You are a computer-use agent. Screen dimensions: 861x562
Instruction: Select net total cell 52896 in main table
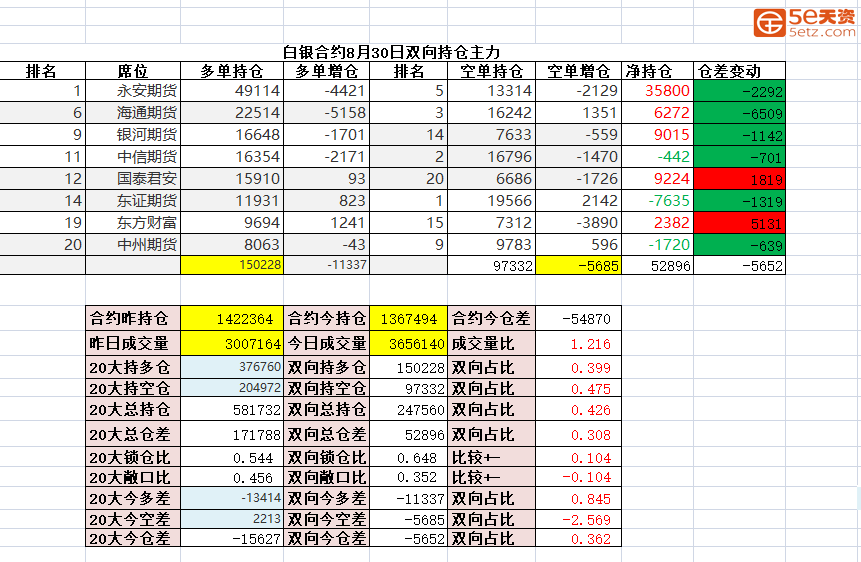[657, 265]
